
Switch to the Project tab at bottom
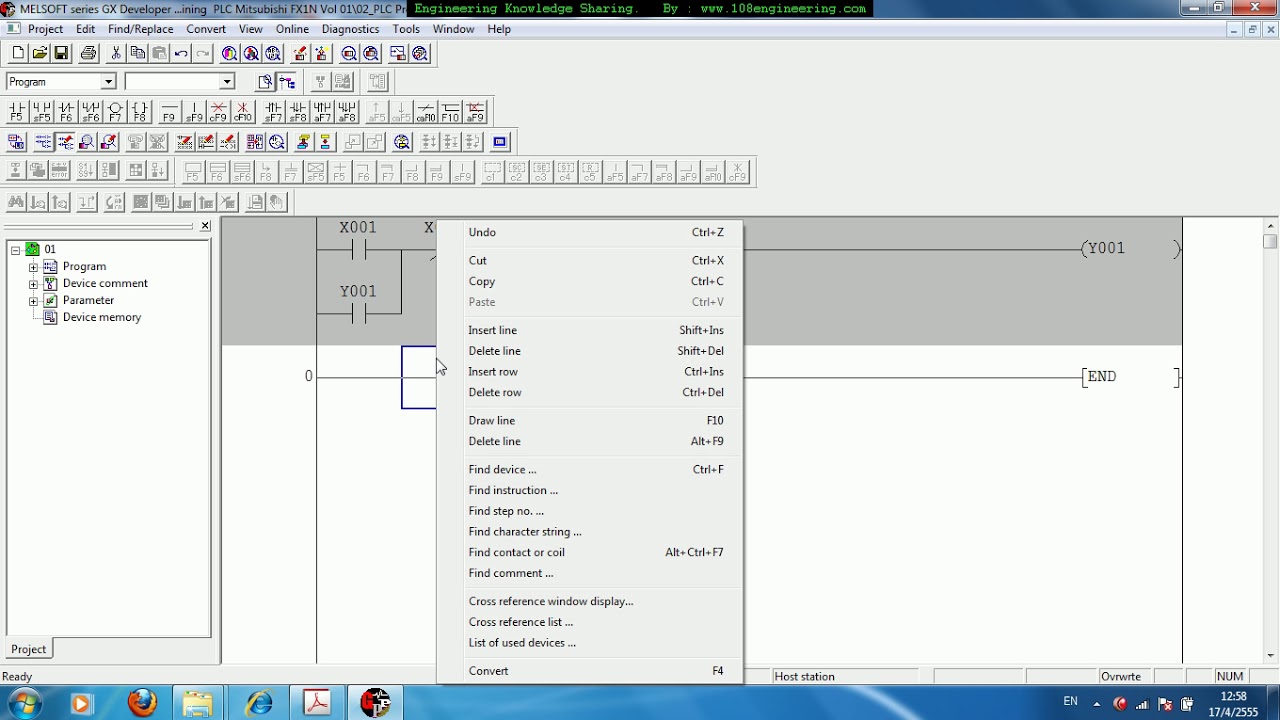coord(28,649)
